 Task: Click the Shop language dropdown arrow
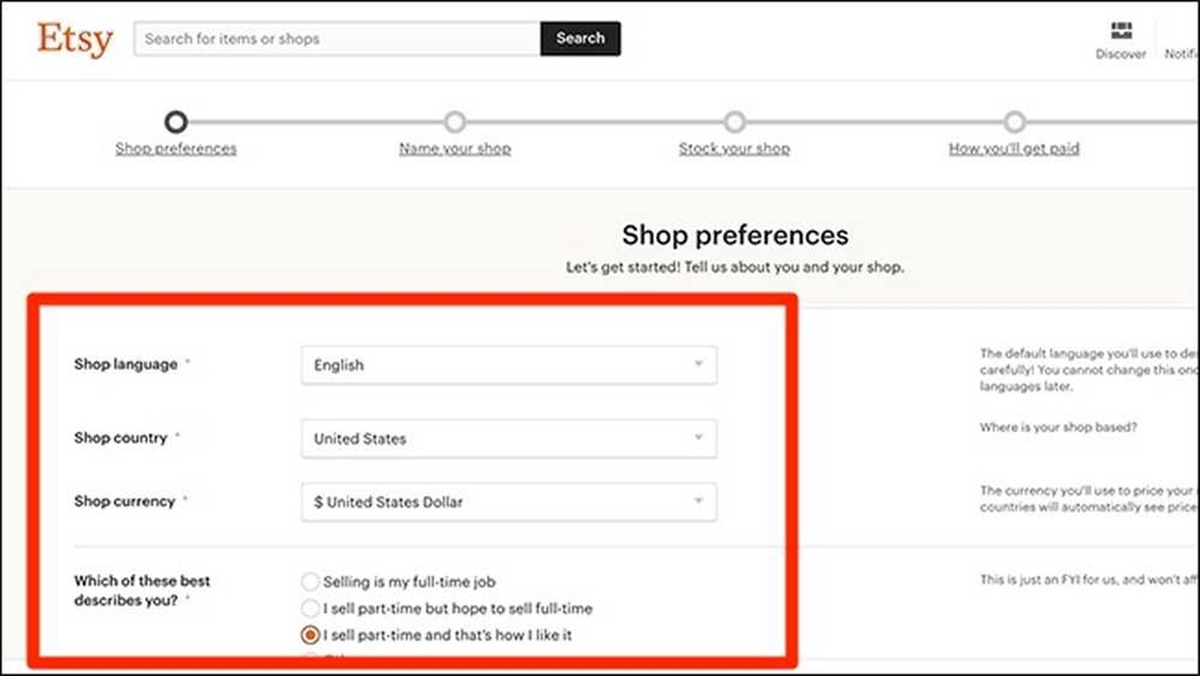coord(699,364)
